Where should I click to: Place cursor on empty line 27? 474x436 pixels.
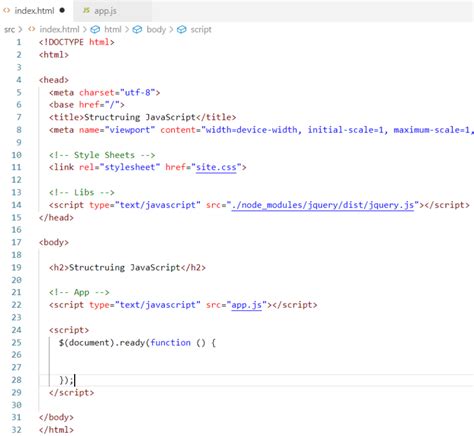(257, 367)
